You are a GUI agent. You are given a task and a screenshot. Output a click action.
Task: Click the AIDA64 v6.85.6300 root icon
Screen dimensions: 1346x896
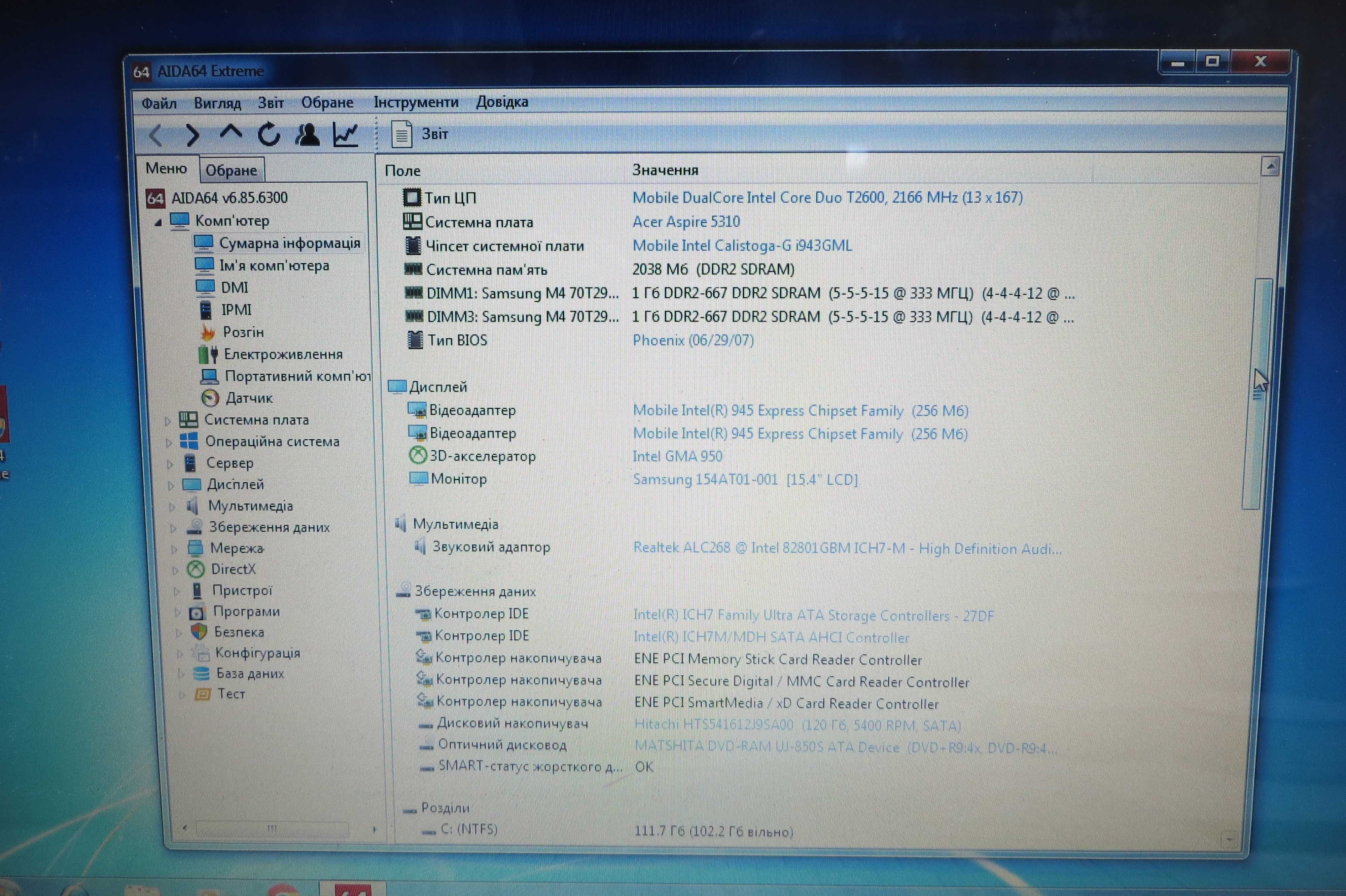155,198
